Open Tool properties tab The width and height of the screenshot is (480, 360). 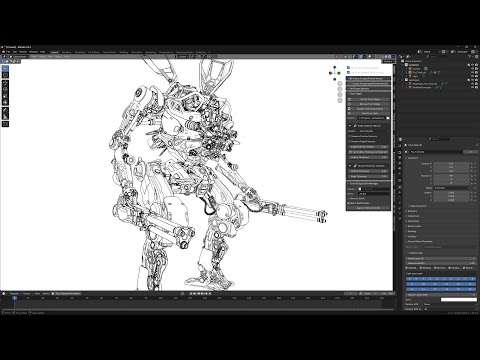pos(400,145)
